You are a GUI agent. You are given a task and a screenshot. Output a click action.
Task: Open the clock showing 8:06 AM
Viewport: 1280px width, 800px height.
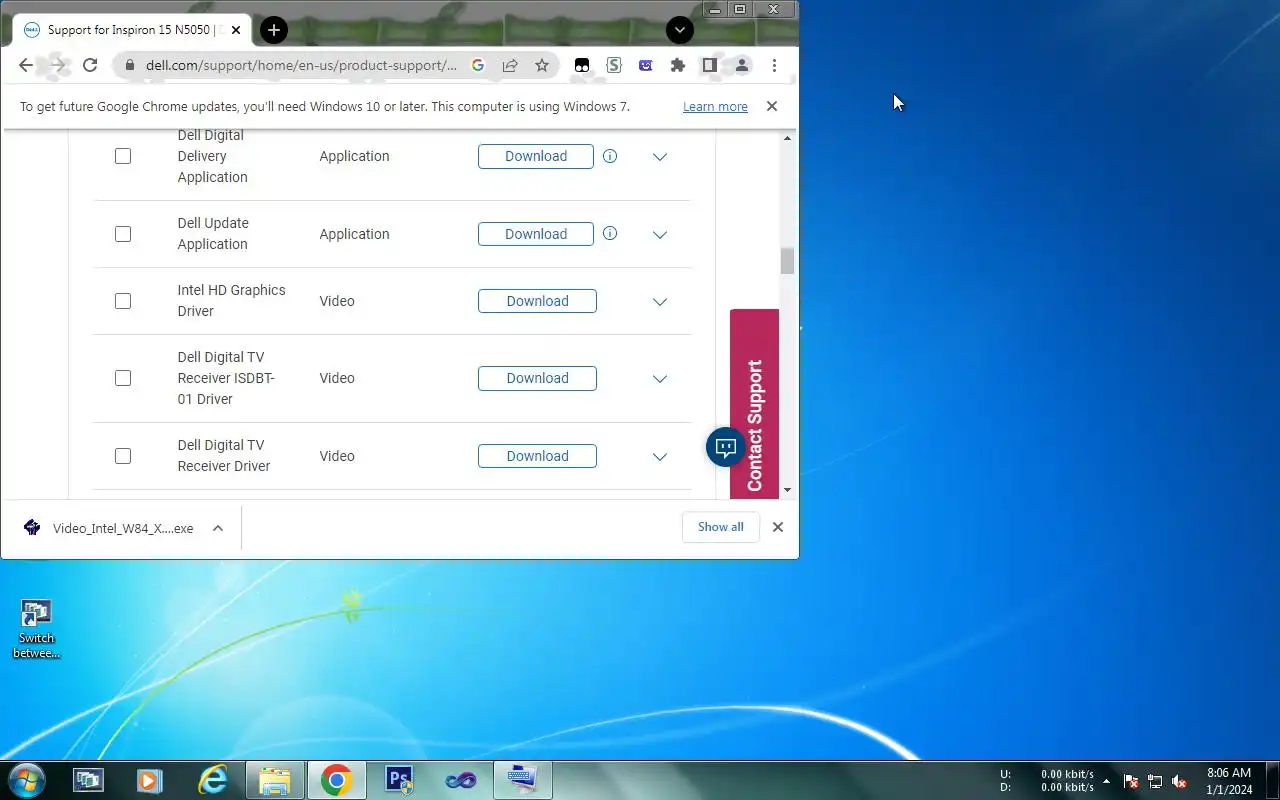pyautogui.click(x=1229, y=781)
